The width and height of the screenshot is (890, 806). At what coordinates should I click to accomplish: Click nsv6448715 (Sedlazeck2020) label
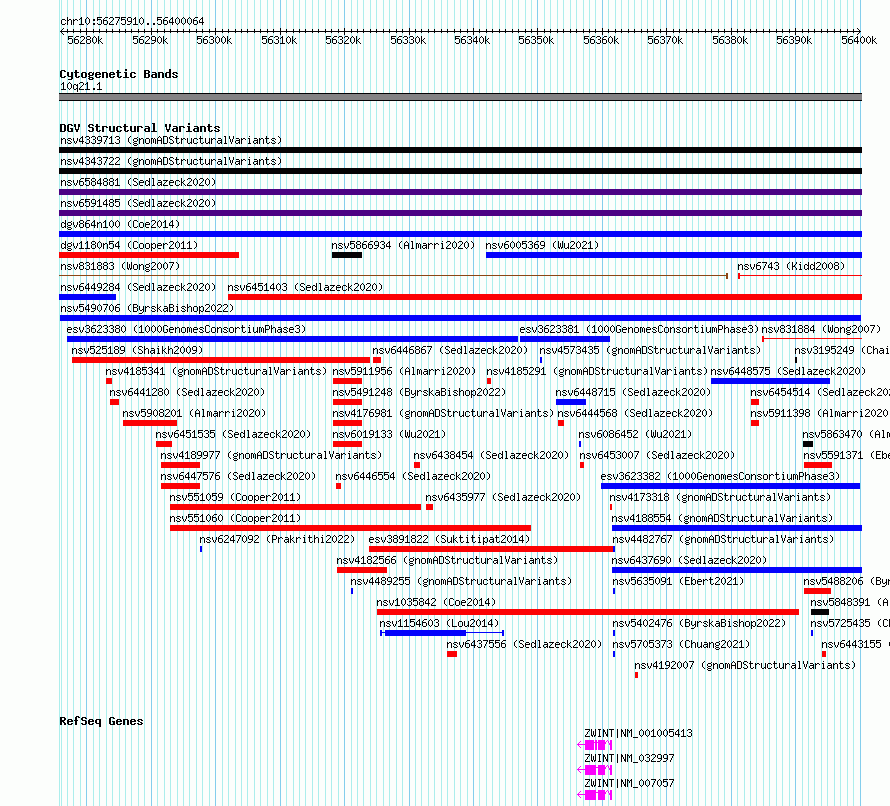pyautogui.click(x=633, y=392)
